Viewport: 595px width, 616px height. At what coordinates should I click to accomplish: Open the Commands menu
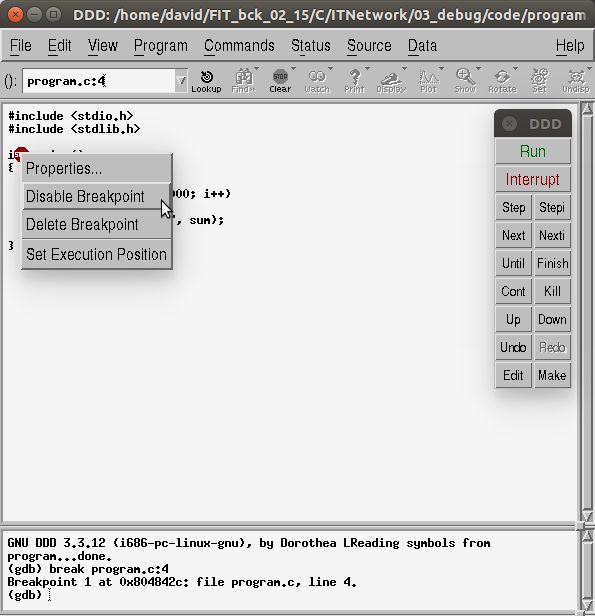tap(239, 46)
